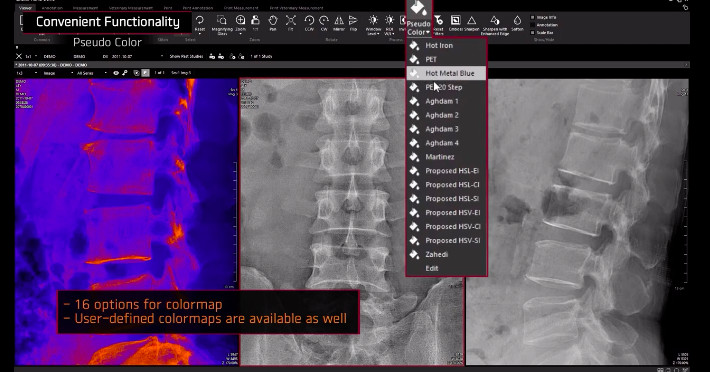
Task: Open the DX 2011-10-07 study date dropdown
Action: pos(162,57)
